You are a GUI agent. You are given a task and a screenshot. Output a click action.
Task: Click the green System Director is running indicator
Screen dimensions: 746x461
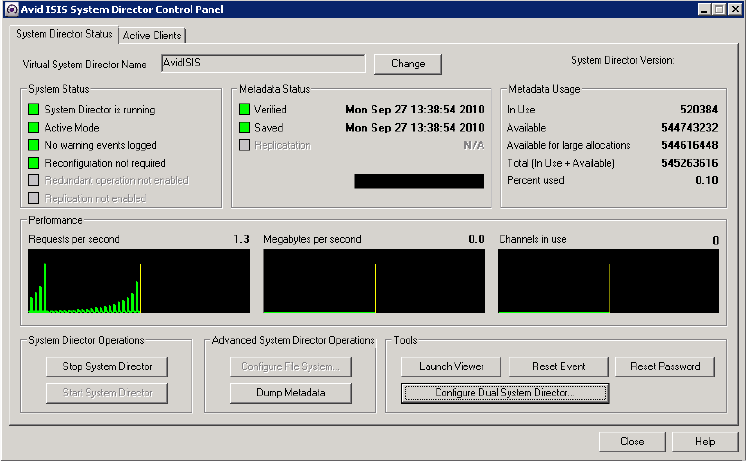[x=33, y=109]
